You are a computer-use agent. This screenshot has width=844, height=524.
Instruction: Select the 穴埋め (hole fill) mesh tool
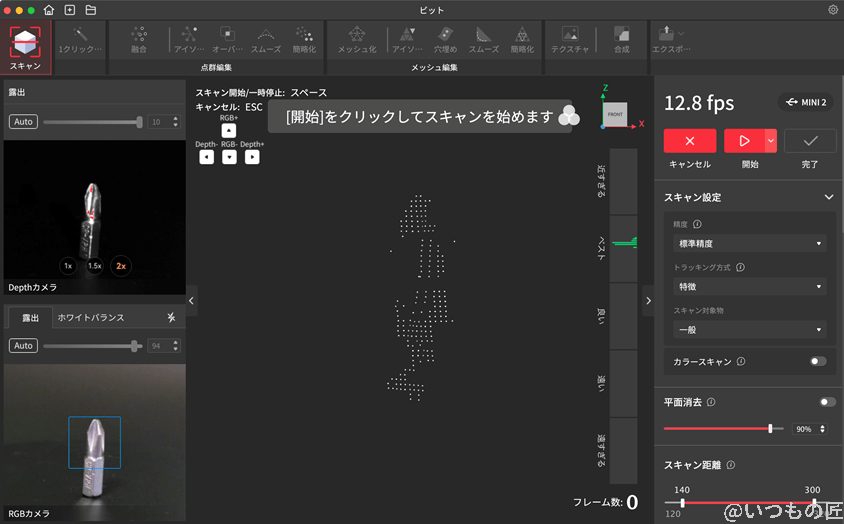445,40
